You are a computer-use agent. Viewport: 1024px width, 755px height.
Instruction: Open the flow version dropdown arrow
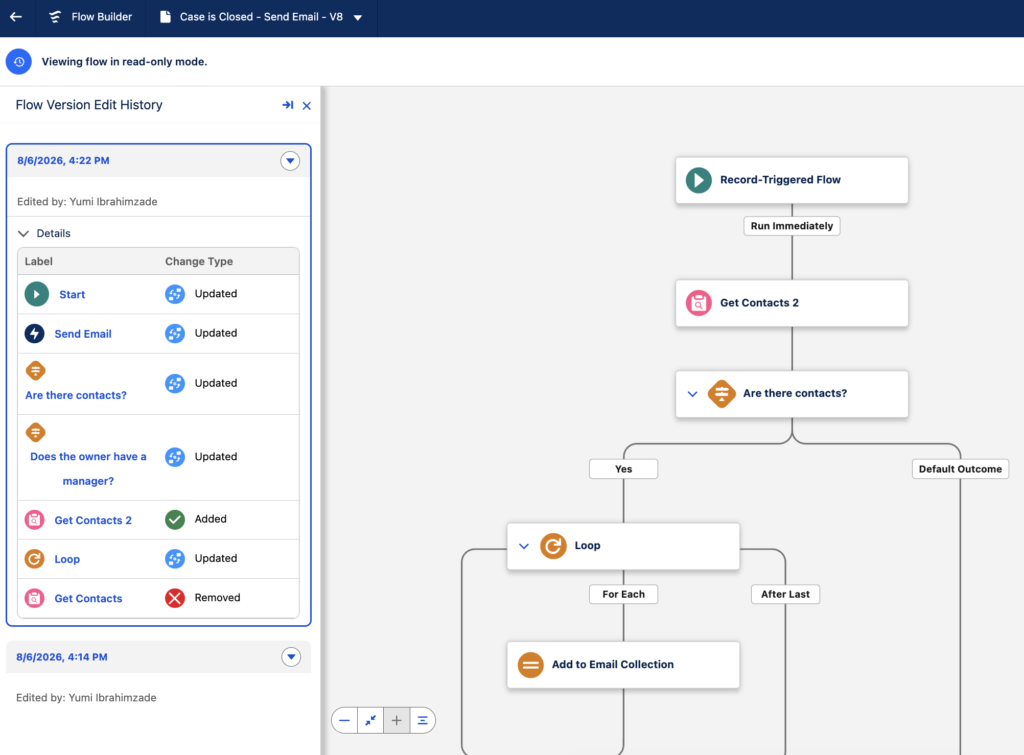coord(358,18)
